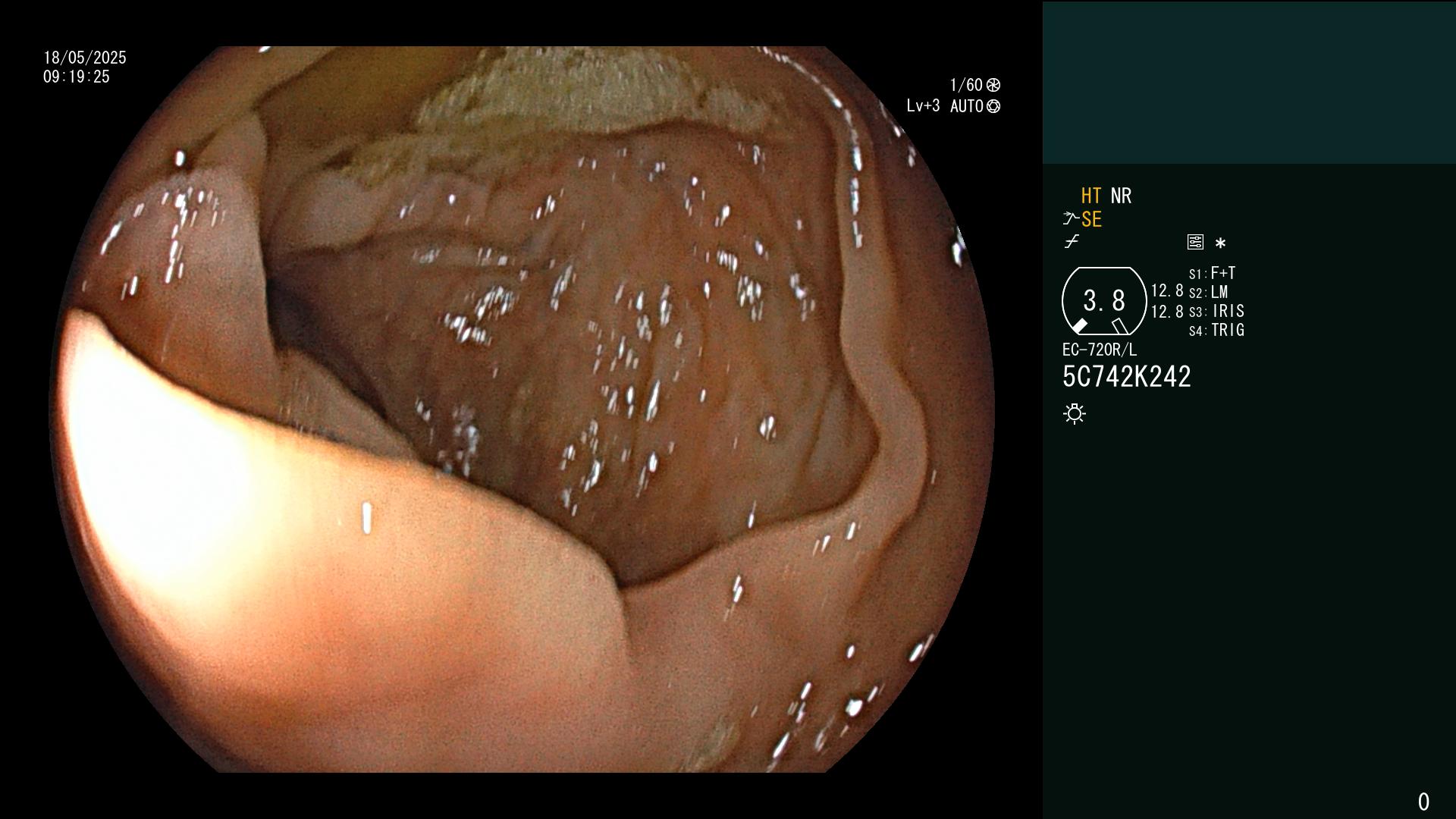Click the hollow marker in scope diagram
The width and height of the screenshot is (1456, 819).
[1120, 326]
